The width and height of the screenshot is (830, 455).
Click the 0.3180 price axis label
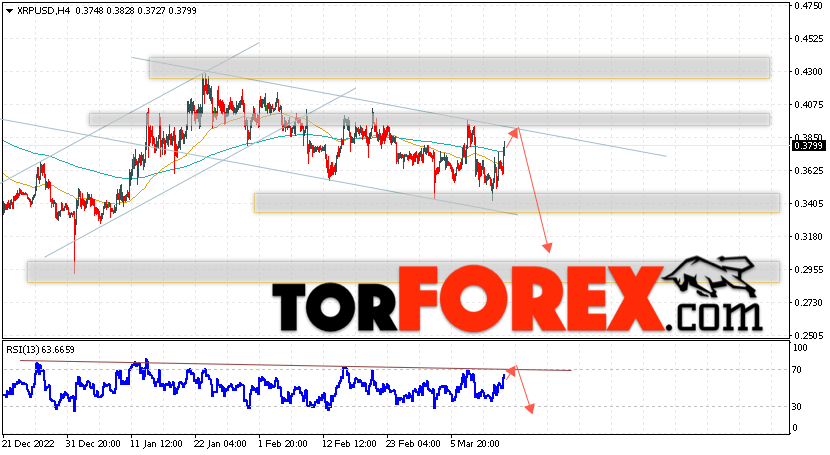coord(809,236)
